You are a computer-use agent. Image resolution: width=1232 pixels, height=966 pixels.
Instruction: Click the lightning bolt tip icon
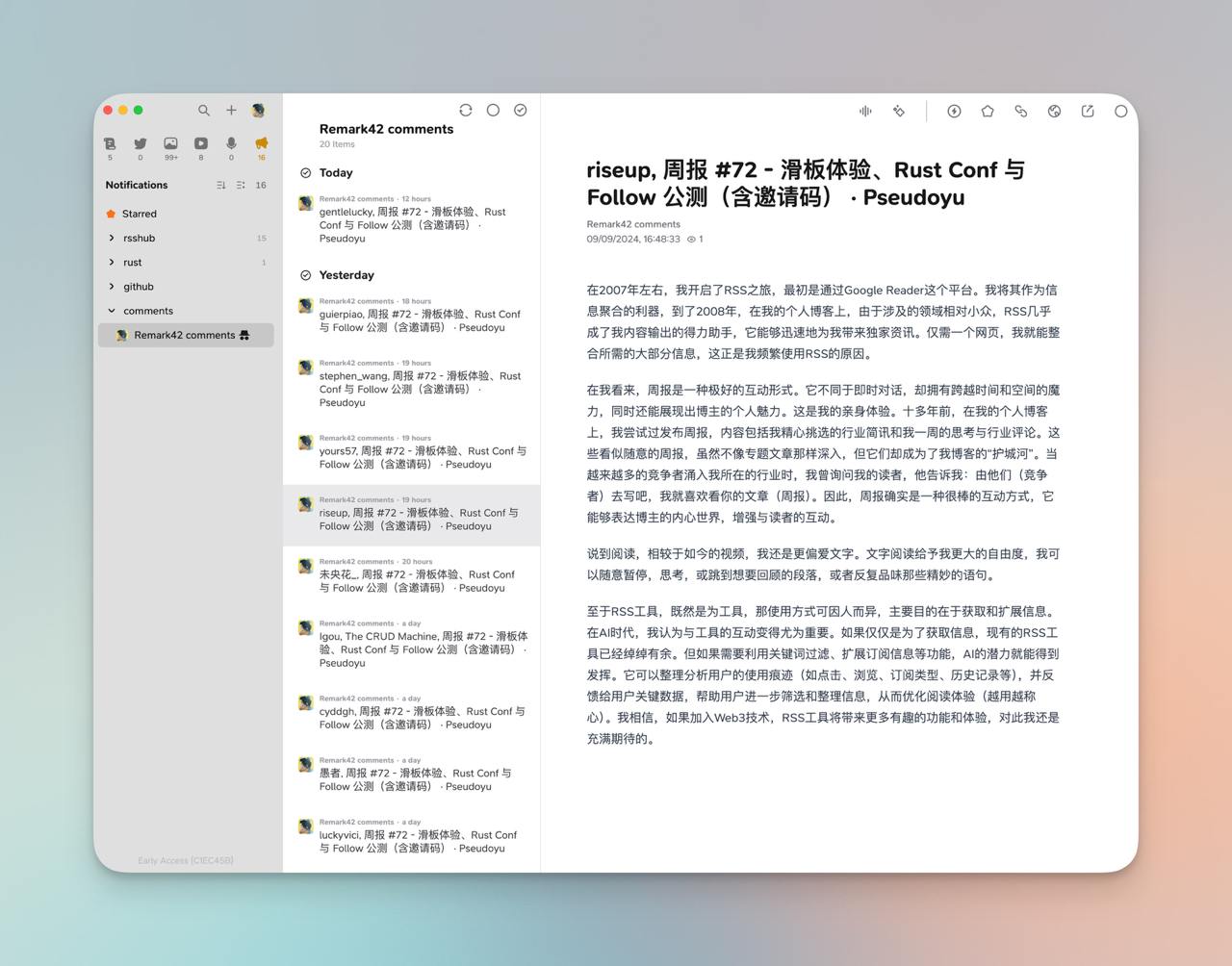tap(954, 112)
